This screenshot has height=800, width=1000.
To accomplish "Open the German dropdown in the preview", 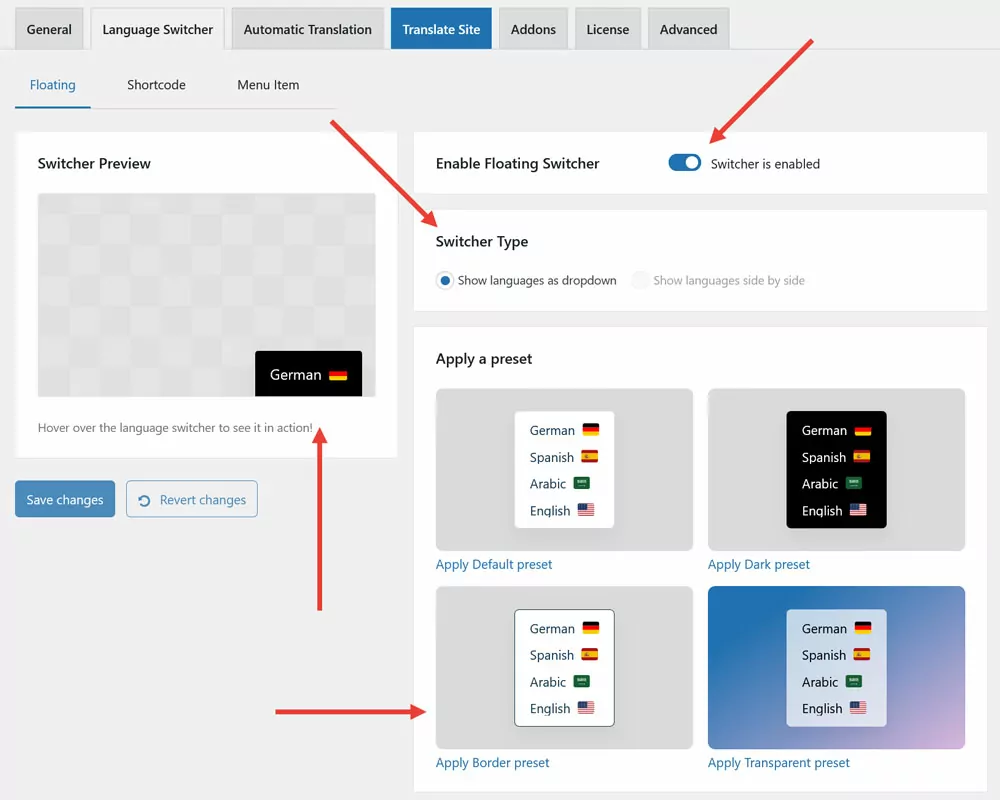I will [x=308, y=373].
